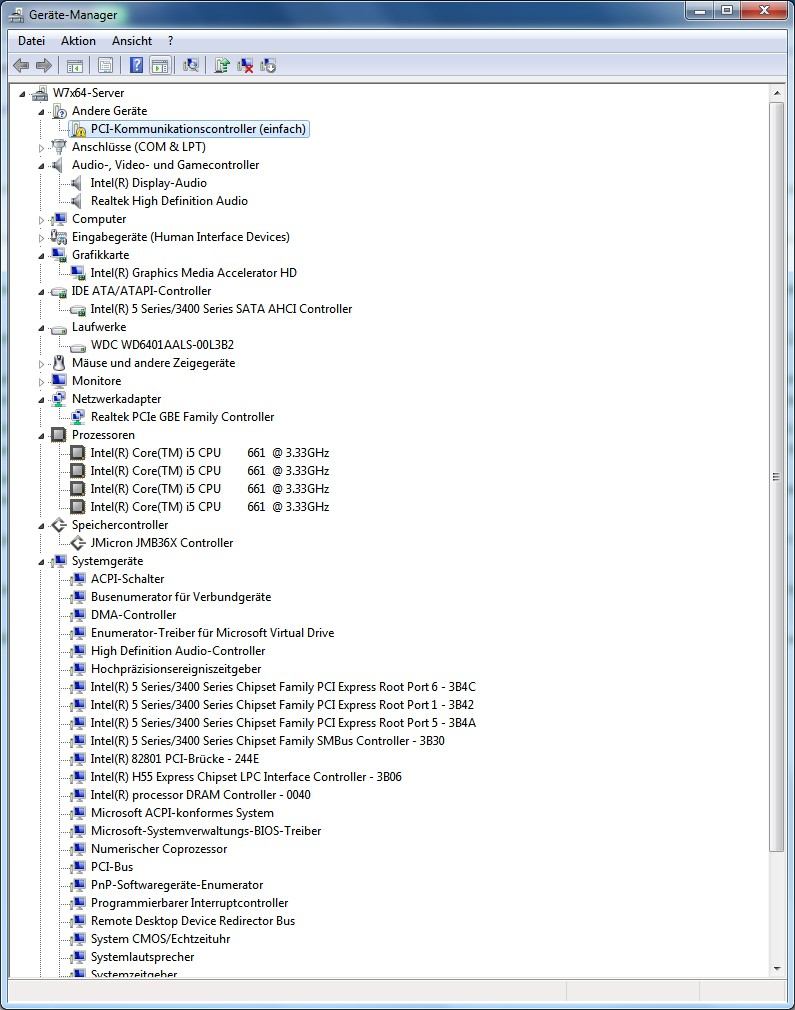Click the speaker icon of Intel(R) Display-Audio
Viewport: 795px width, 1010px height.
tap(77, 184)
